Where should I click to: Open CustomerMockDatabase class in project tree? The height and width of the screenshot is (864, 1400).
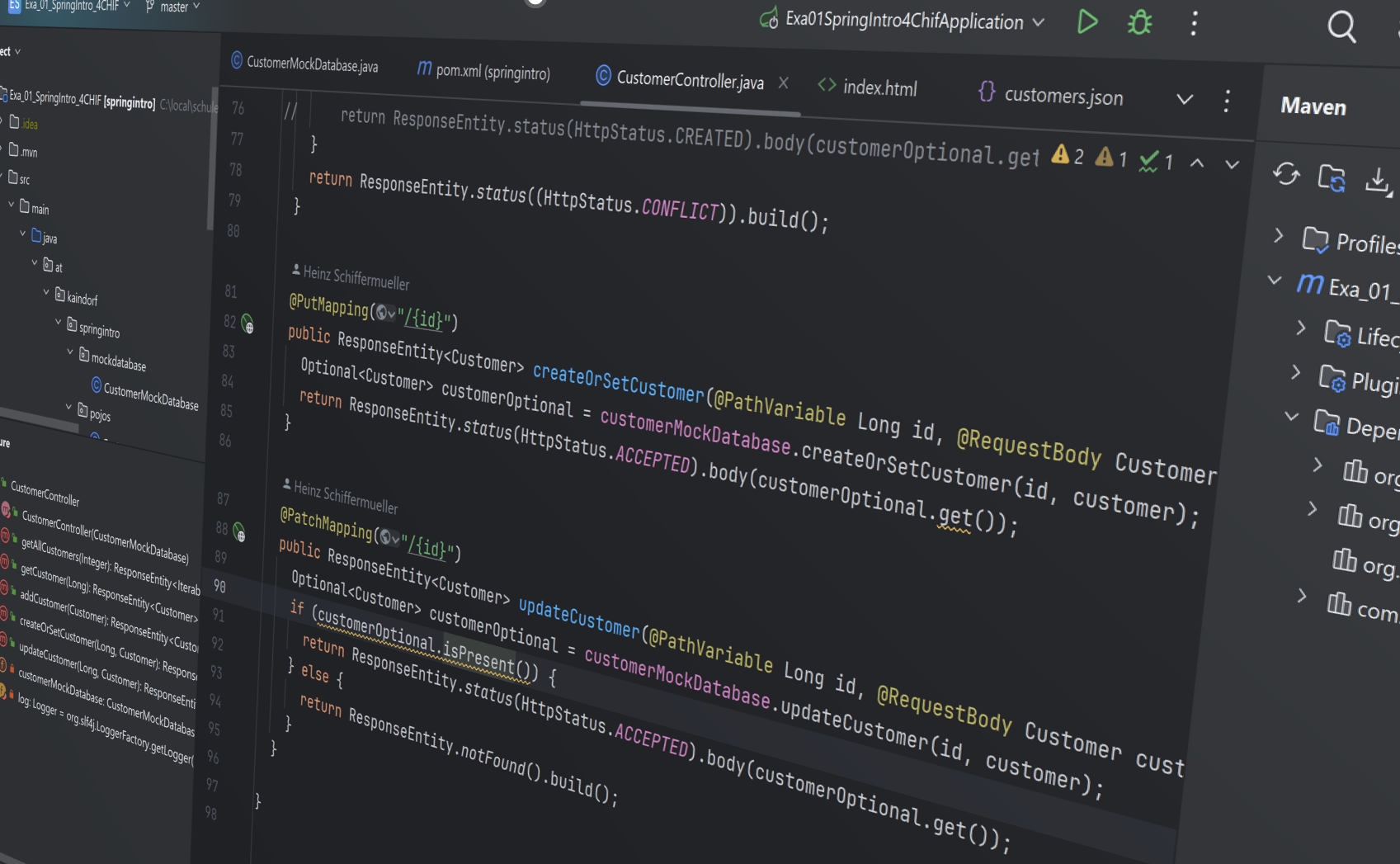click(145, 396)
